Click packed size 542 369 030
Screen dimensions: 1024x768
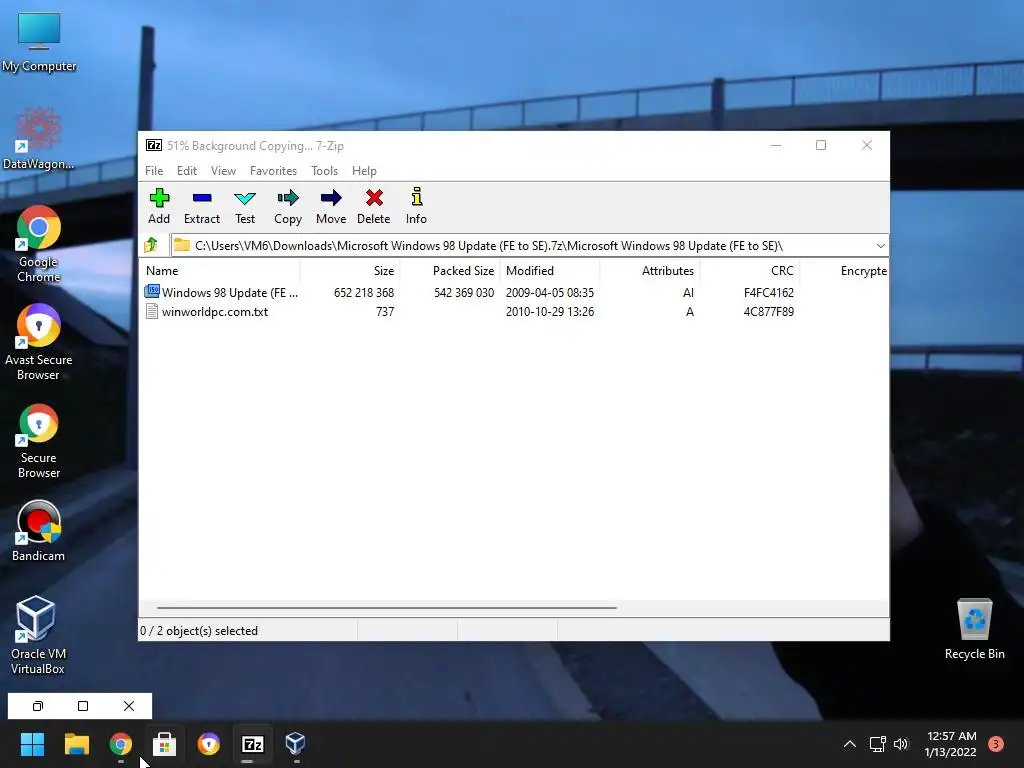coord(464,293)
